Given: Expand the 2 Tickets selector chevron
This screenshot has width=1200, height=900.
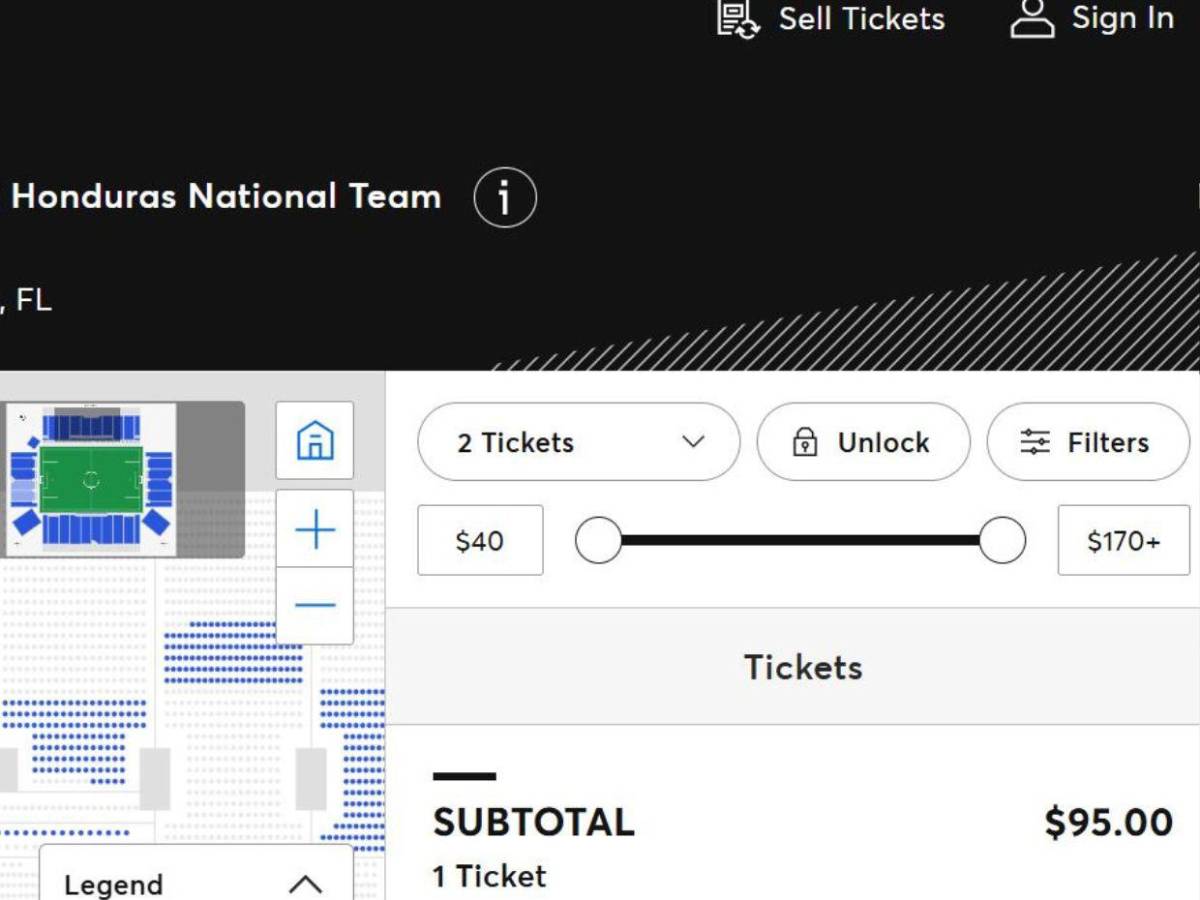Looking at the screenshot, I should 693,442.
